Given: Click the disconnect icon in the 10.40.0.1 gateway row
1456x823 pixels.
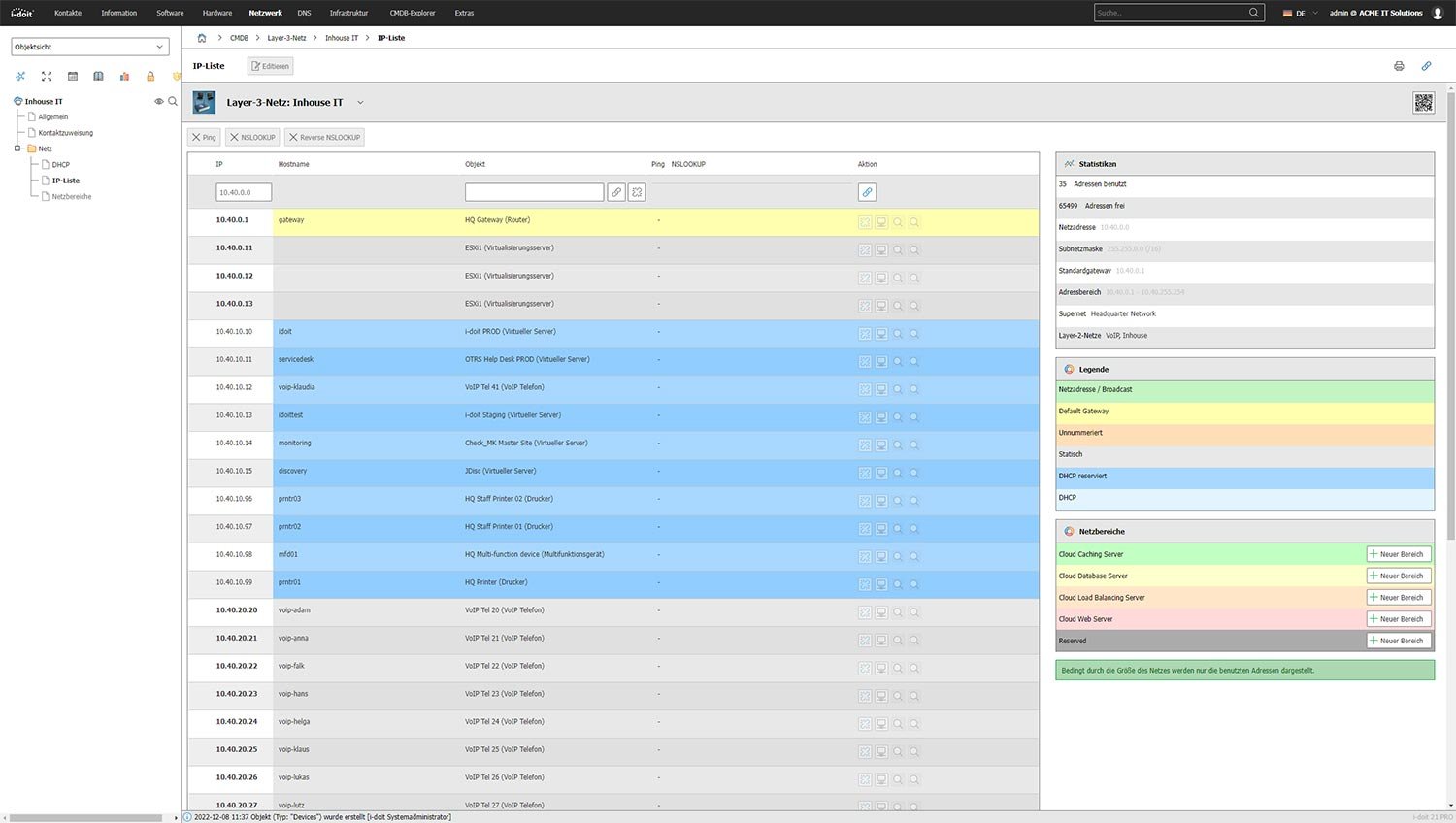Looking at the screenshot, I should click(865, 222).
